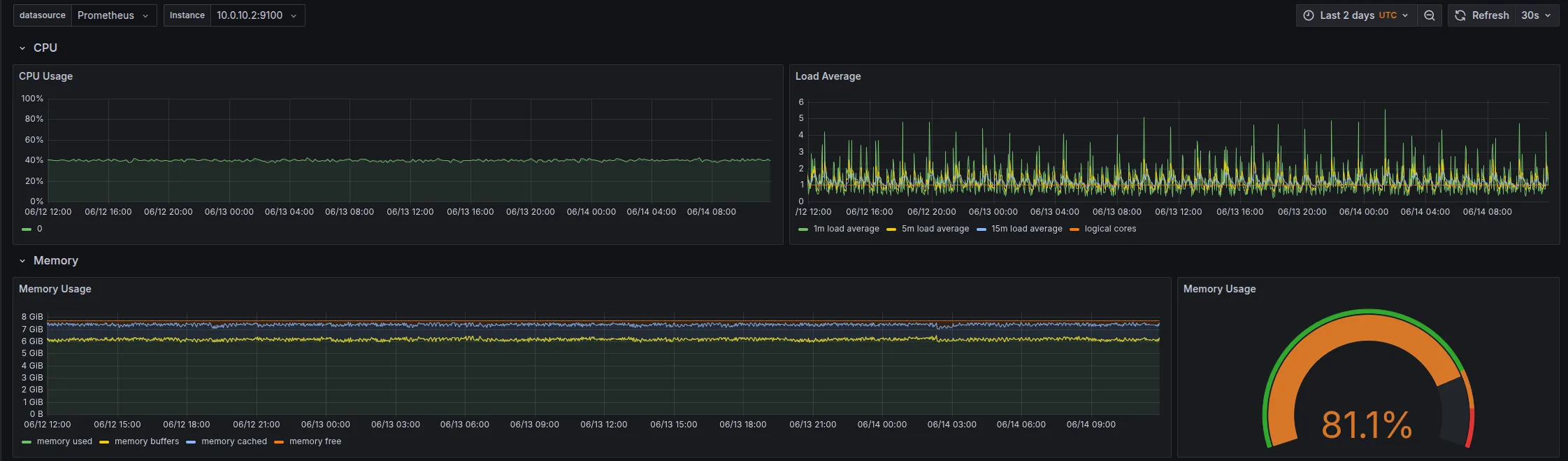Toggle the memory used legend series

(x=64, y=441)
